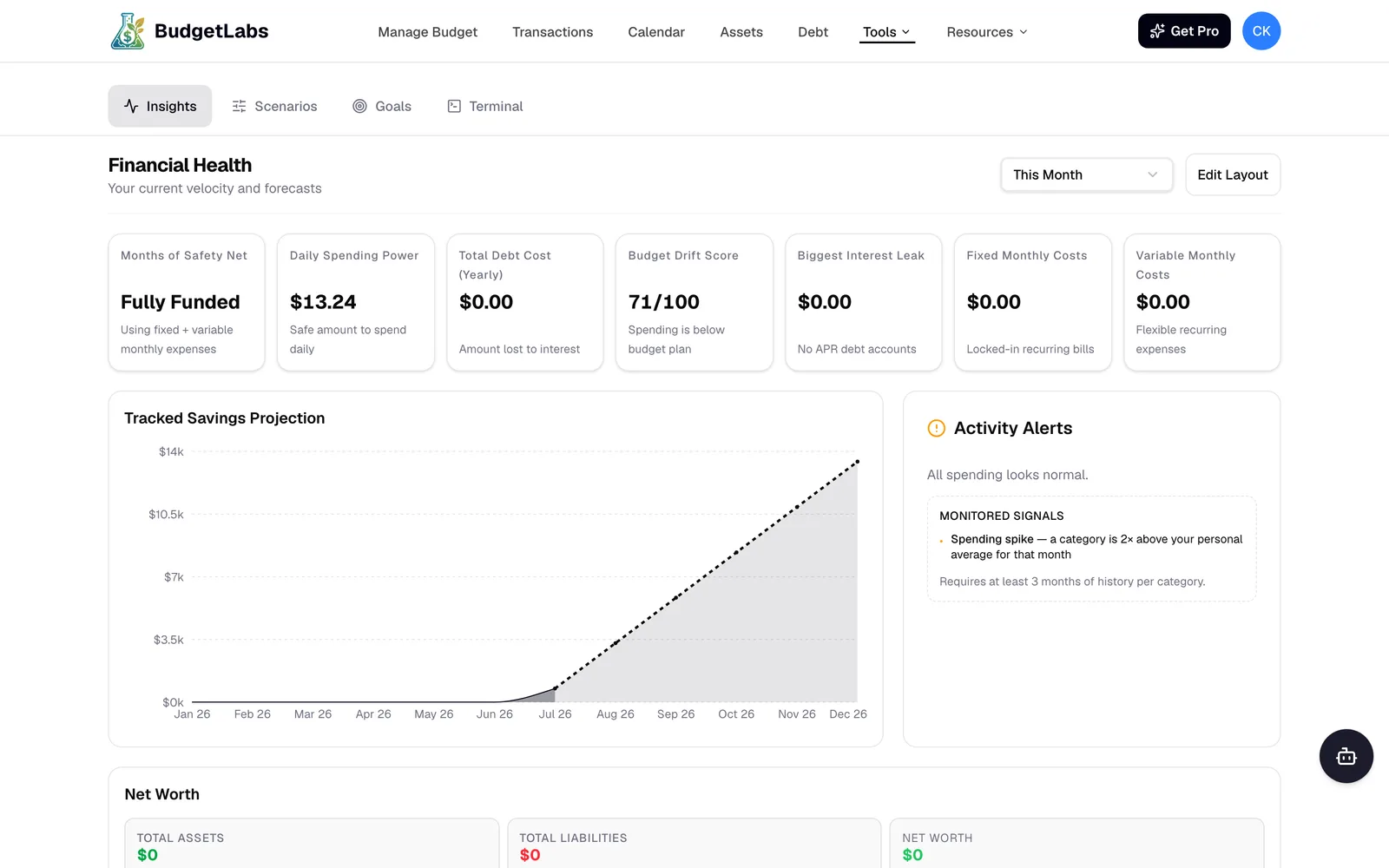
Task: Open the This Month period dropdown
Action: 1087,174
